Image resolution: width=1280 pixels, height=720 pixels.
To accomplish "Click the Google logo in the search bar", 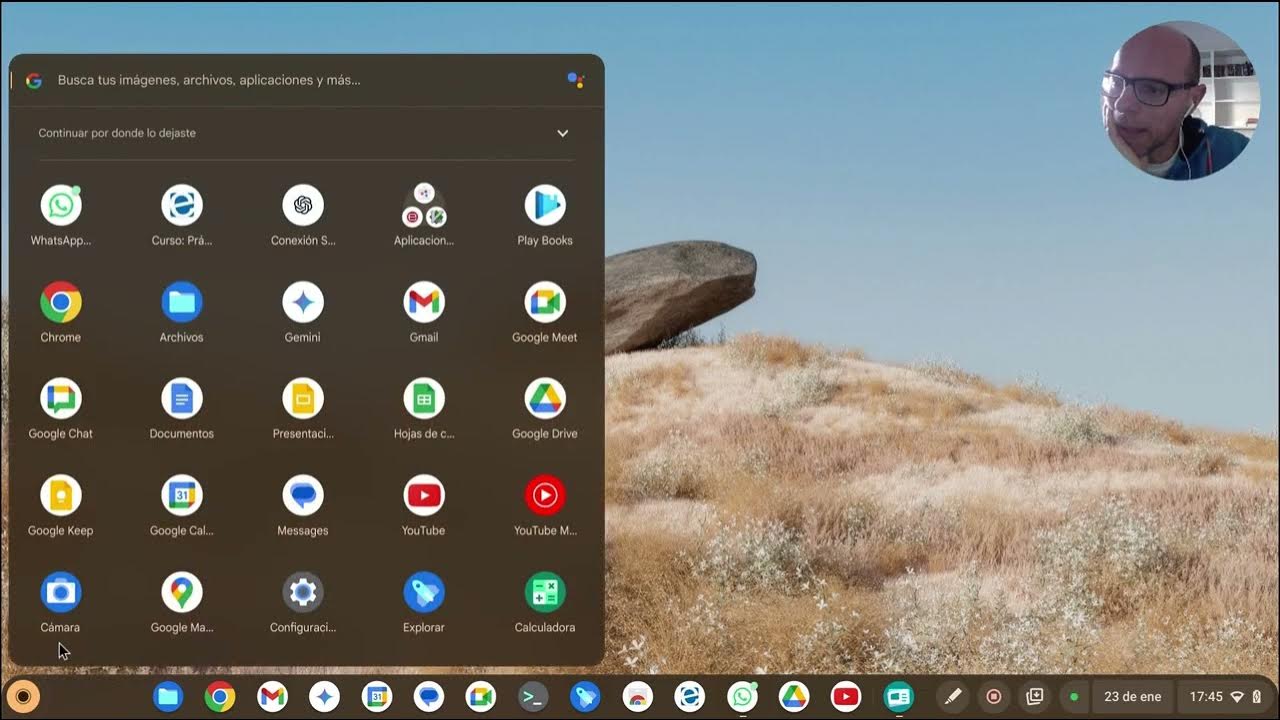I will pyautogui.click(x=34, y=80).
